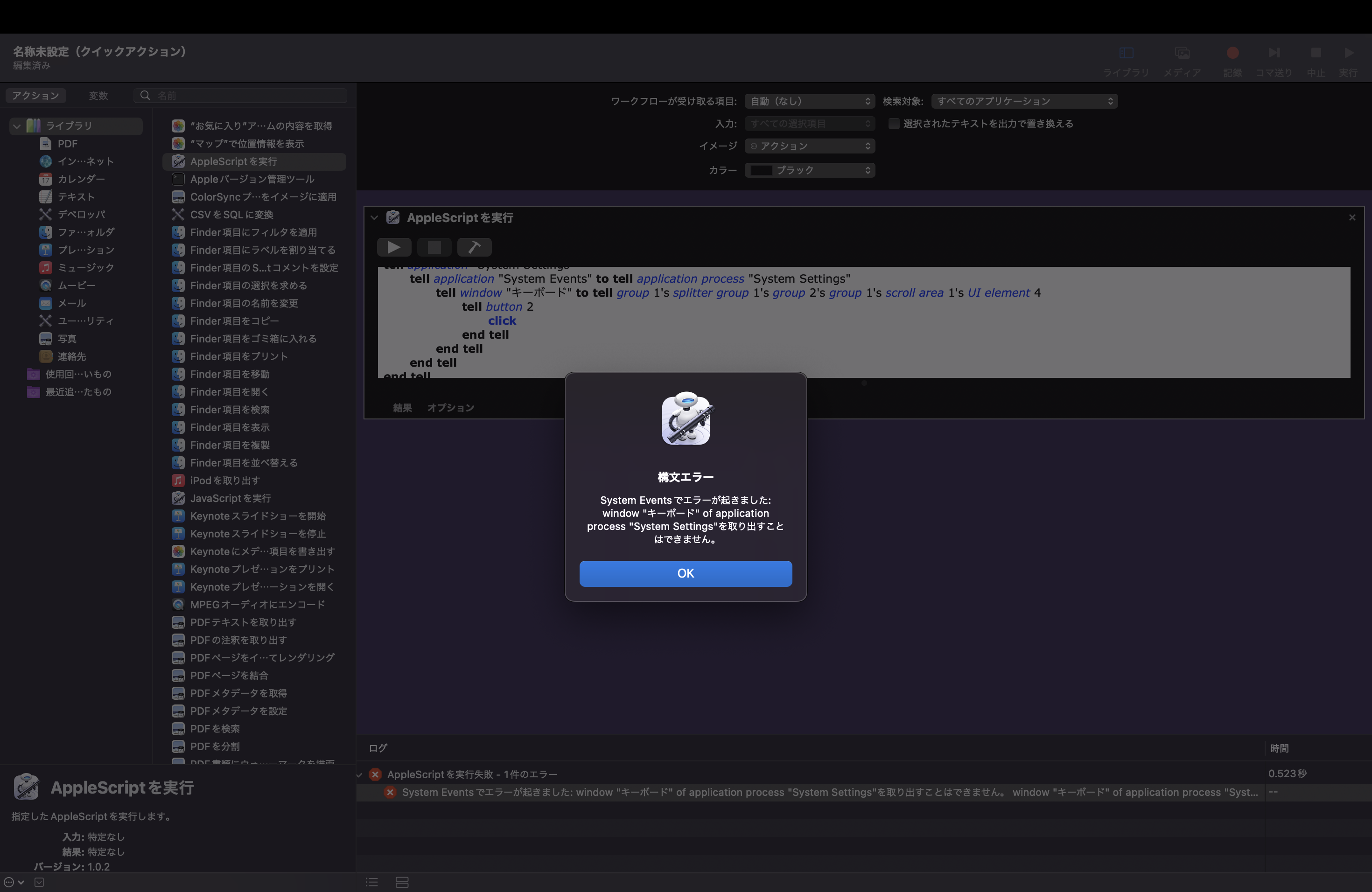1372x892 pixels.
Task: Collapse the ライブラリ tree
Action: [x=17, y=125]
